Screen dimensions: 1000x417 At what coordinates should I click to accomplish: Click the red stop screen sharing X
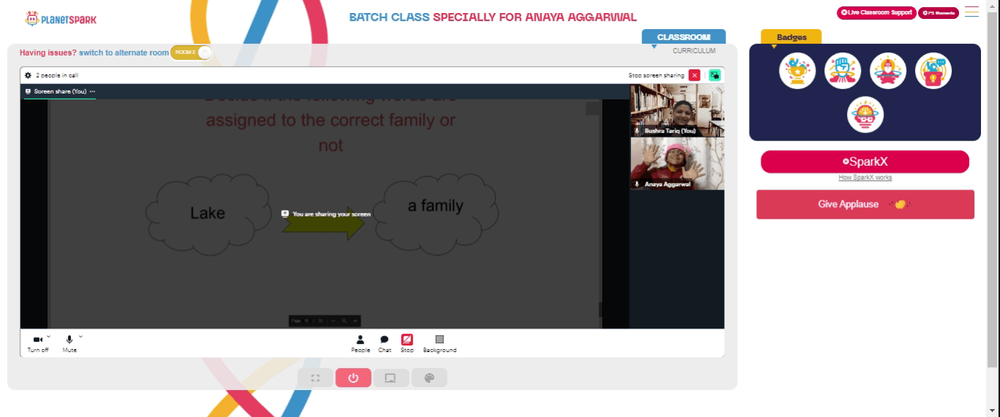(x=695, y=75)
